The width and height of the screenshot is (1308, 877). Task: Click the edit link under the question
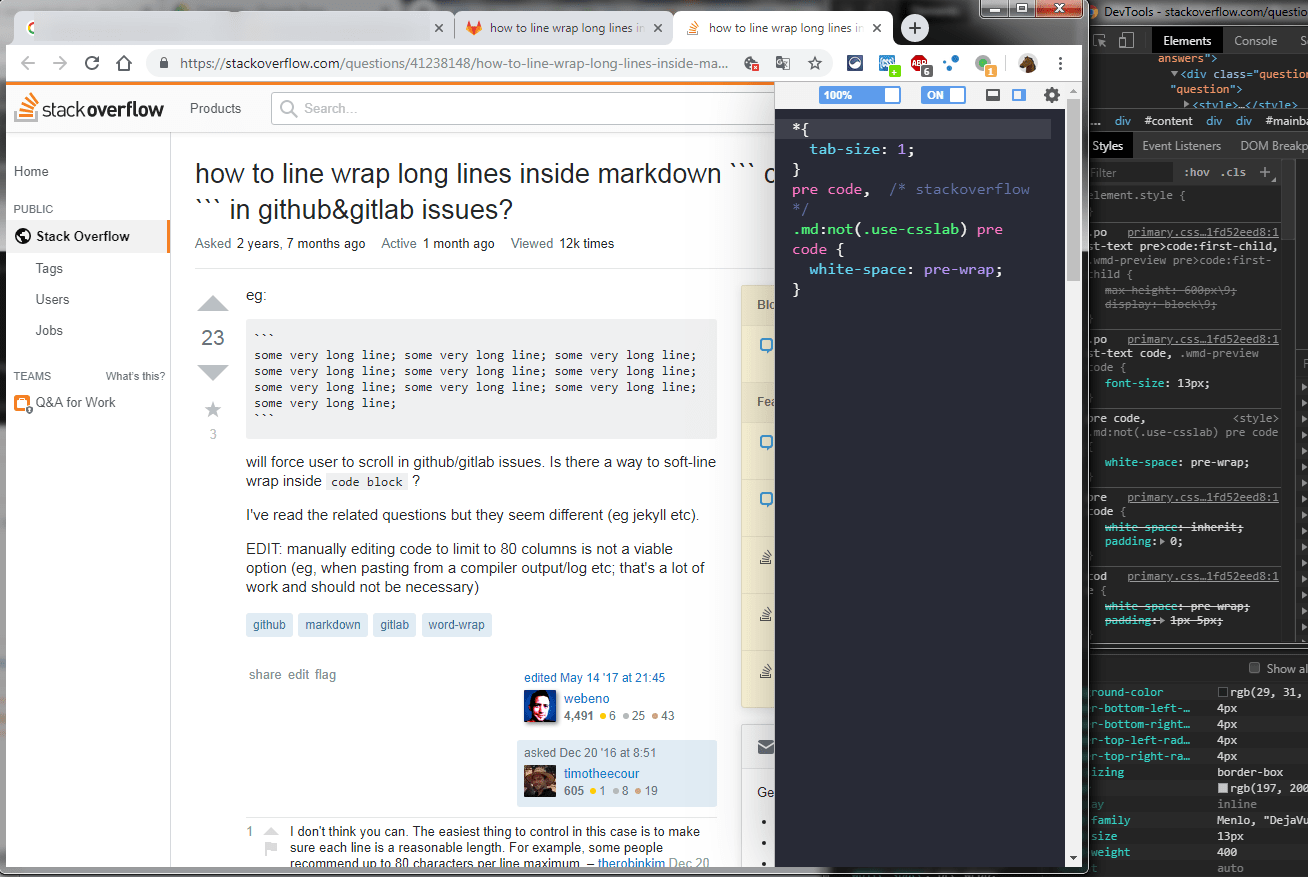(x=298, y=675)
